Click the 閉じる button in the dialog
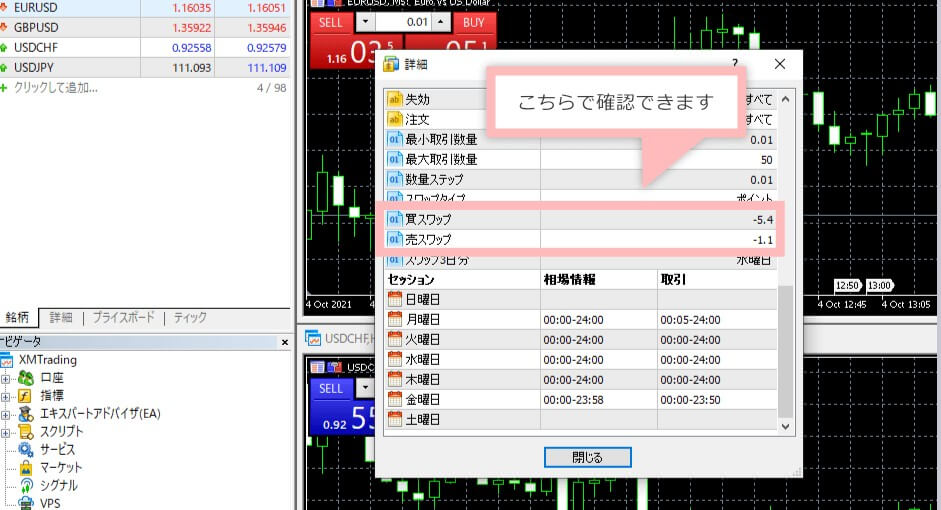Viewport: 941px width, 510px height. [x=588, y=457]
